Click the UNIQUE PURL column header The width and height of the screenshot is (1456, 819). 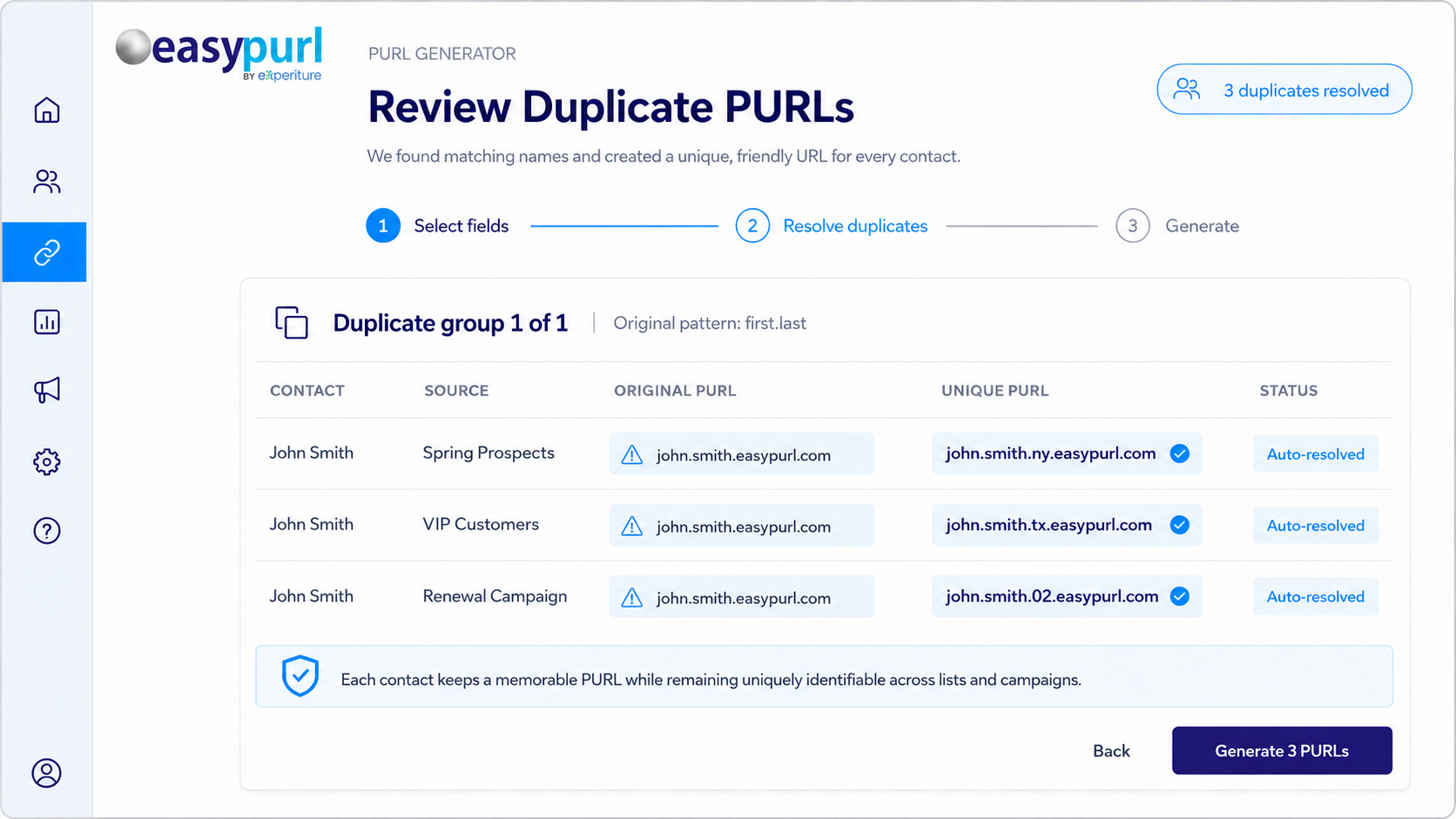995,391
